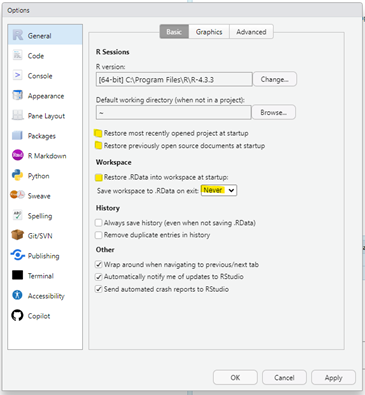Open the Pane Layout icon
The image size is (365, 395).
pos(17,115)
